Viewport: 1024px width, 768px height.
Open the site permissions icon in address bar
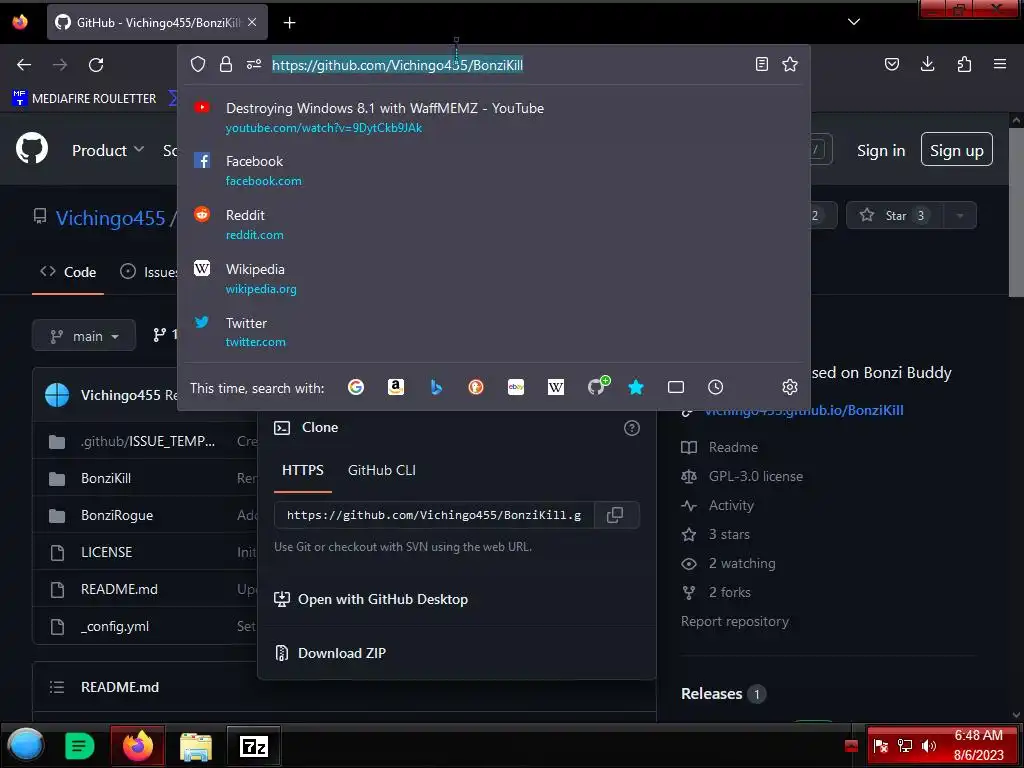point(253,64)
